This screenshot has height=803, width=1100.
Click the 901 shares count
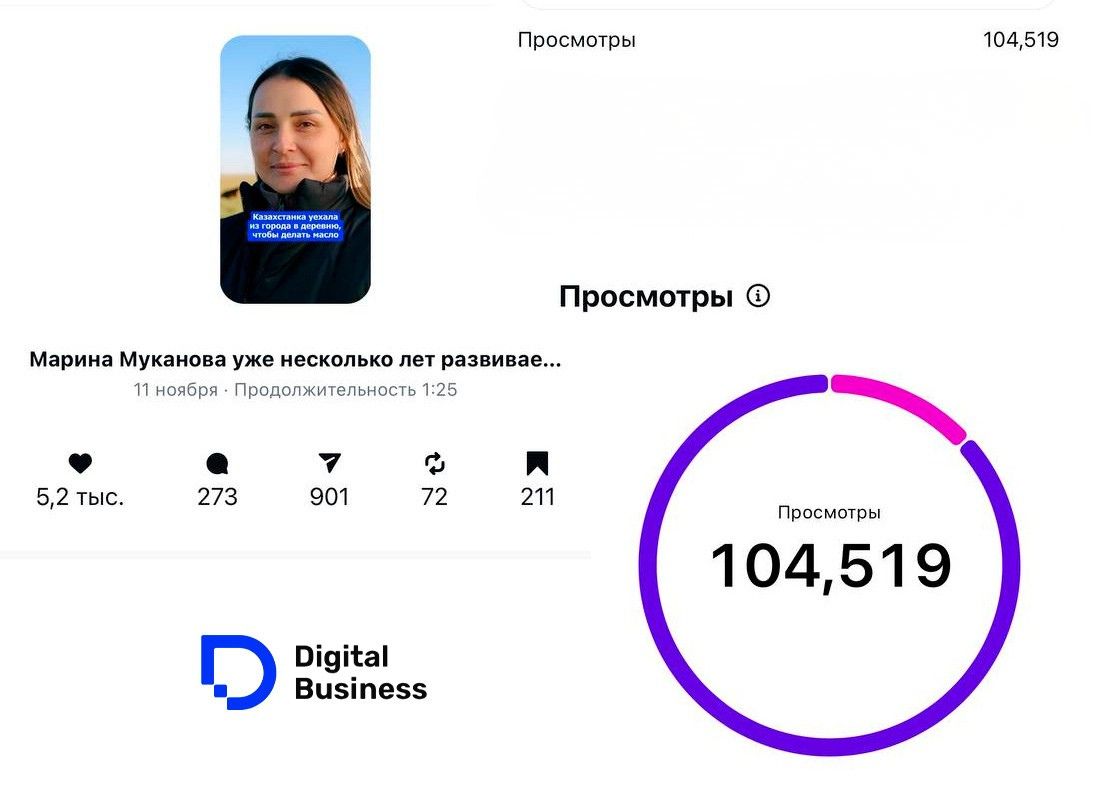tap(329, 497)
